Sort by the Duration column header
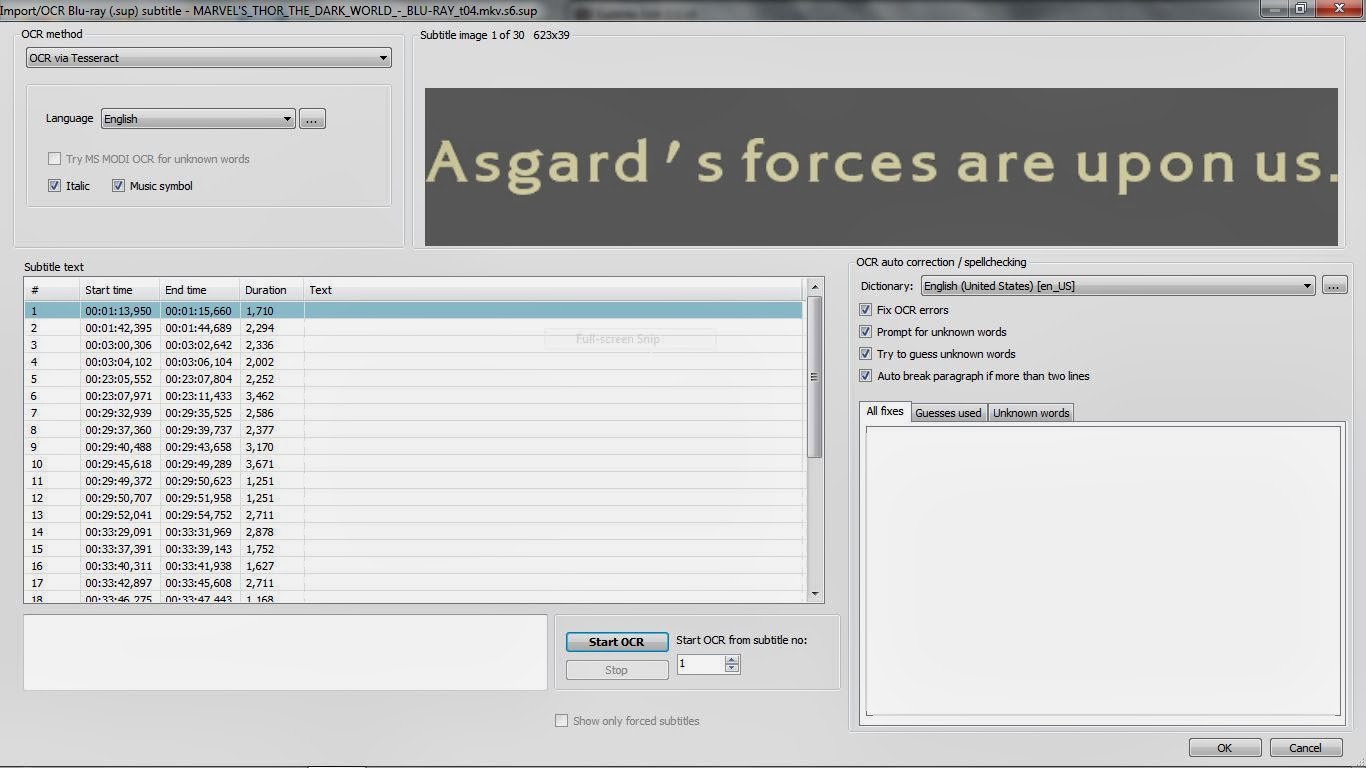 point(272,290)
